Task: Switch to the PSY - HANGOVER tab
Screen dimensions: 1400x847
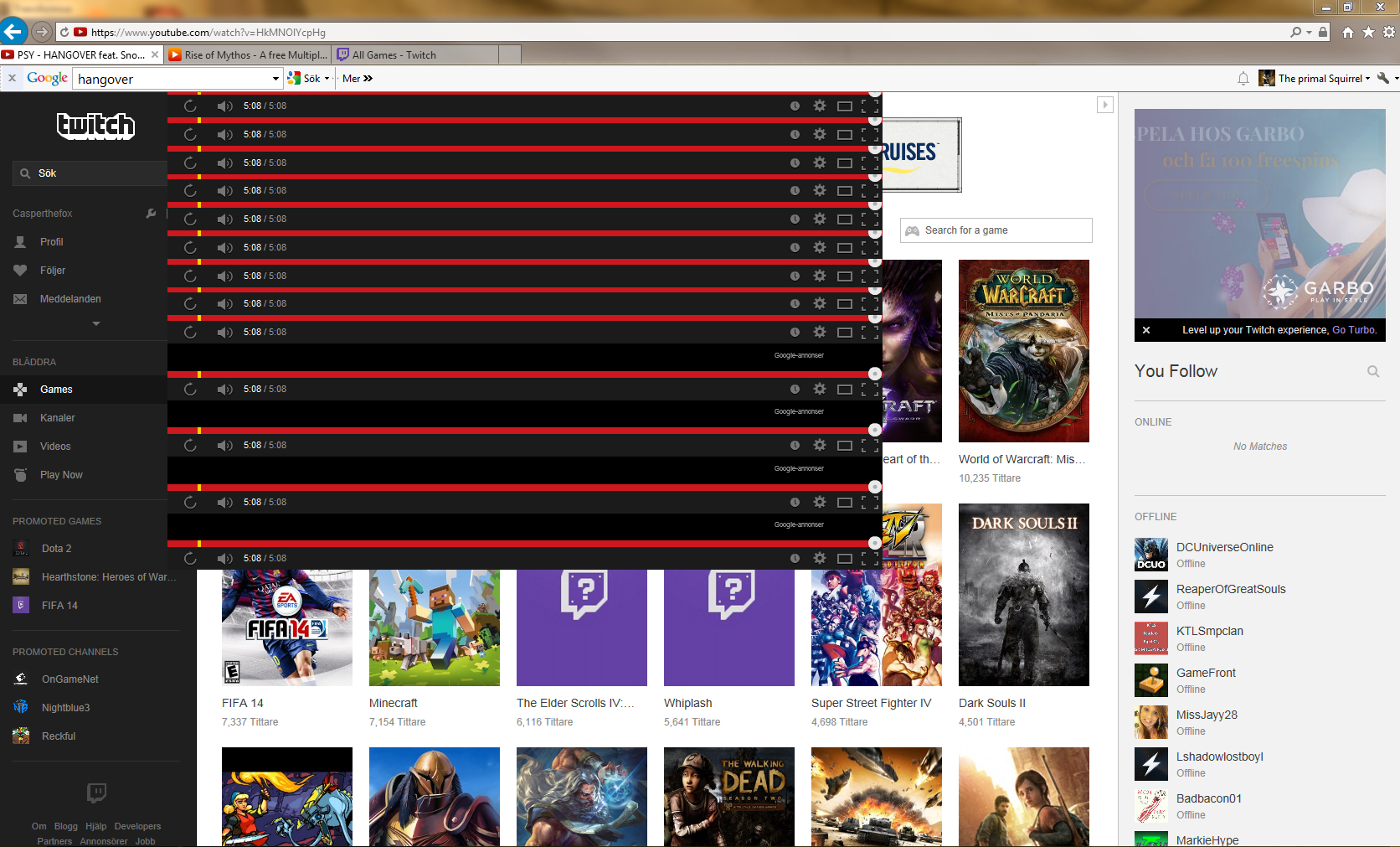Action: [80, 55]
